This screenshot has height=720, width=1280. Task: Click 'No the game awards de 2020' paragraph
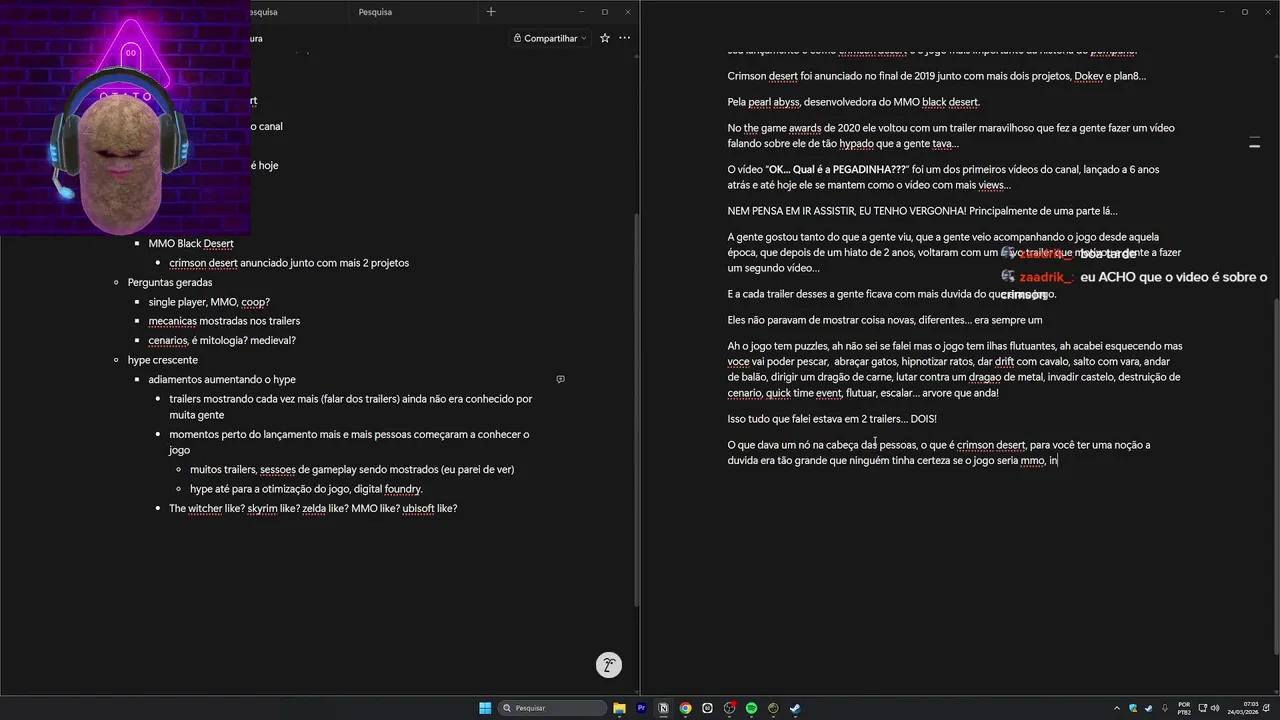(x=951, y=136)
